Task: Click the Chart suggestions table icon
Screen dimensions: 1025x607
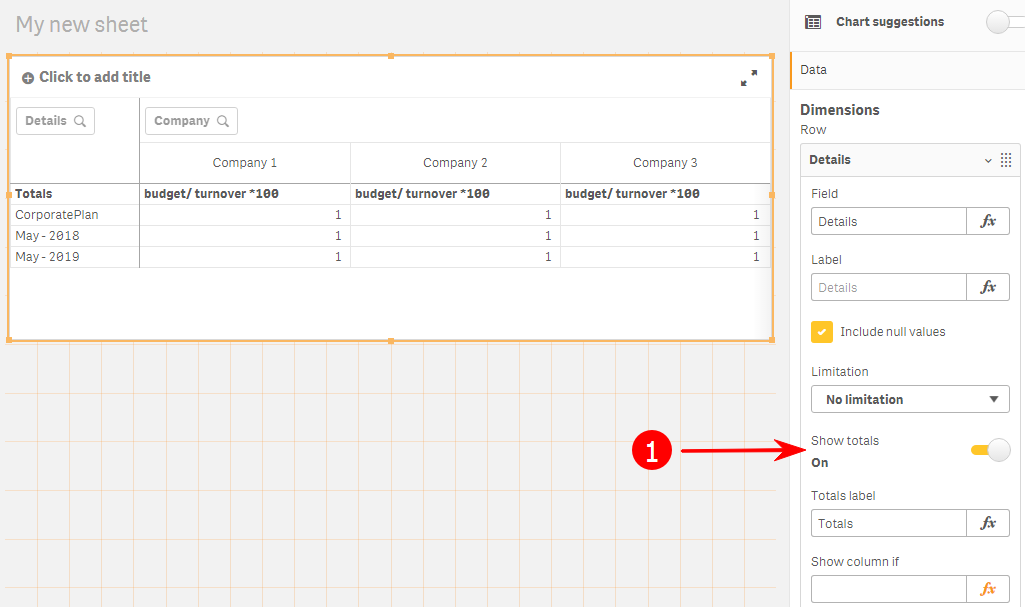Action: click(x=813, y=22)
